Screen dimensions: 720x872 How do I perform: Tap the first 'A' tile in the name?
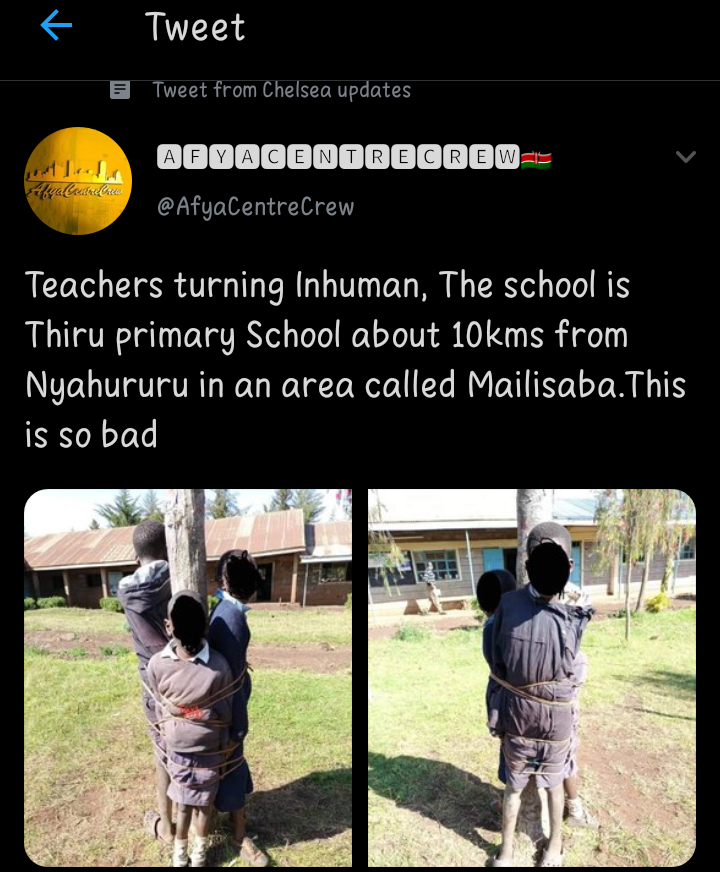click(x=170, y=157)
